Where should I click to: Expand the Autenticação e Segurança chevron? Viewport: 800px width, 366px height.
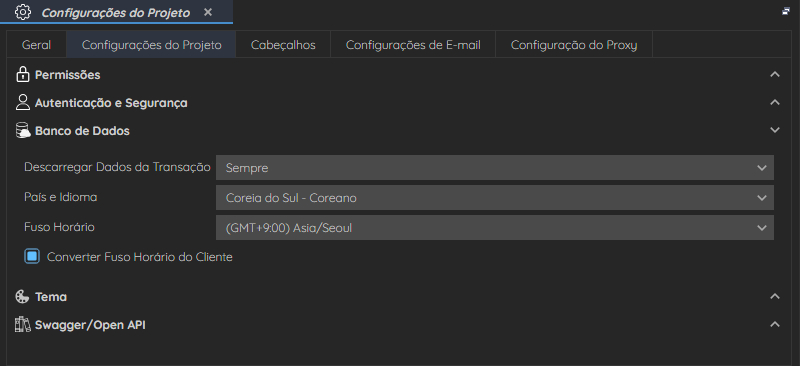pyautogui.click(x=774, y=102)
